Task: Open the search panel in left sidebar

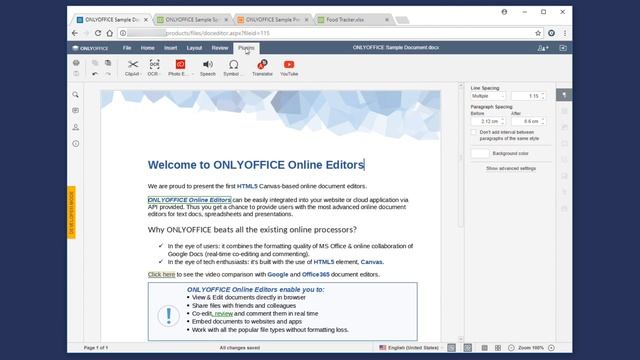Action: pos(76,95)
